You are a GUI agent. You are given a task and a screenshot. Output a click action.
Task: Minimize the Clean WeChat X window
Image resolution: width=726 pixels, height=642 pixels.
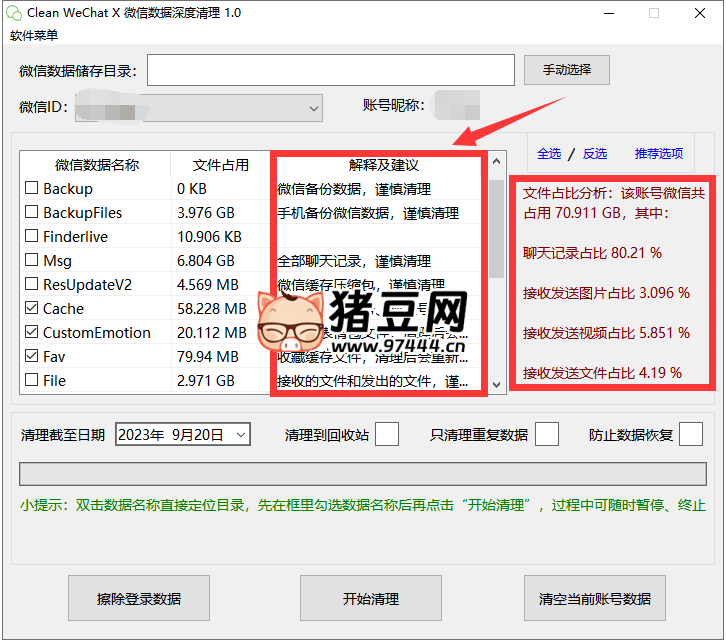(x=609, y=13)
